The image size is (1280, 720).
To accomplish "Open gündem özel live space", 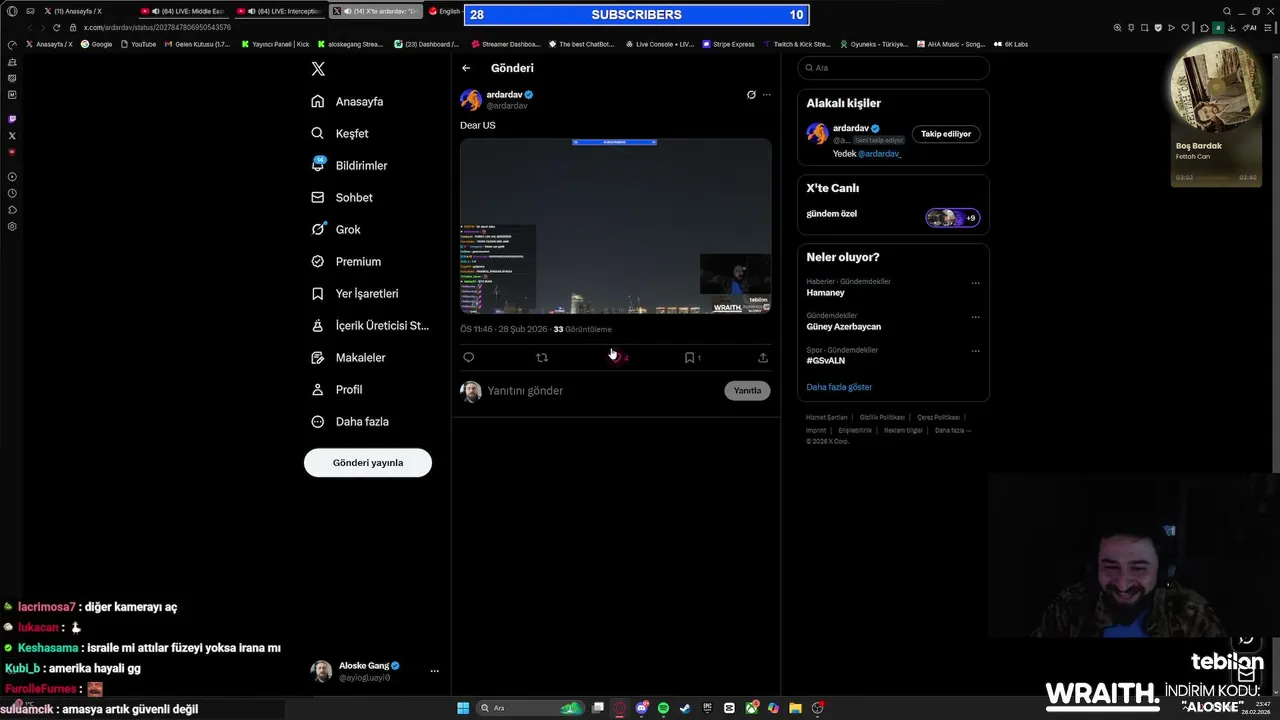I will 893,216.
